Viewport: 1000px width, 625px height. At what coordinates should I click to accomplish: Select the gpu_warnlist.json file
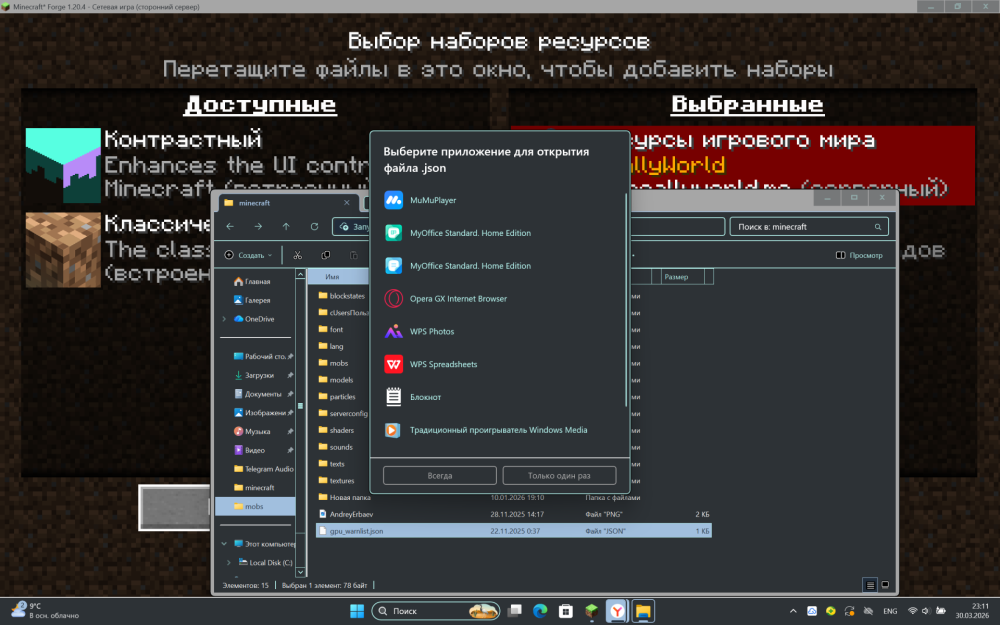point(513,531)
